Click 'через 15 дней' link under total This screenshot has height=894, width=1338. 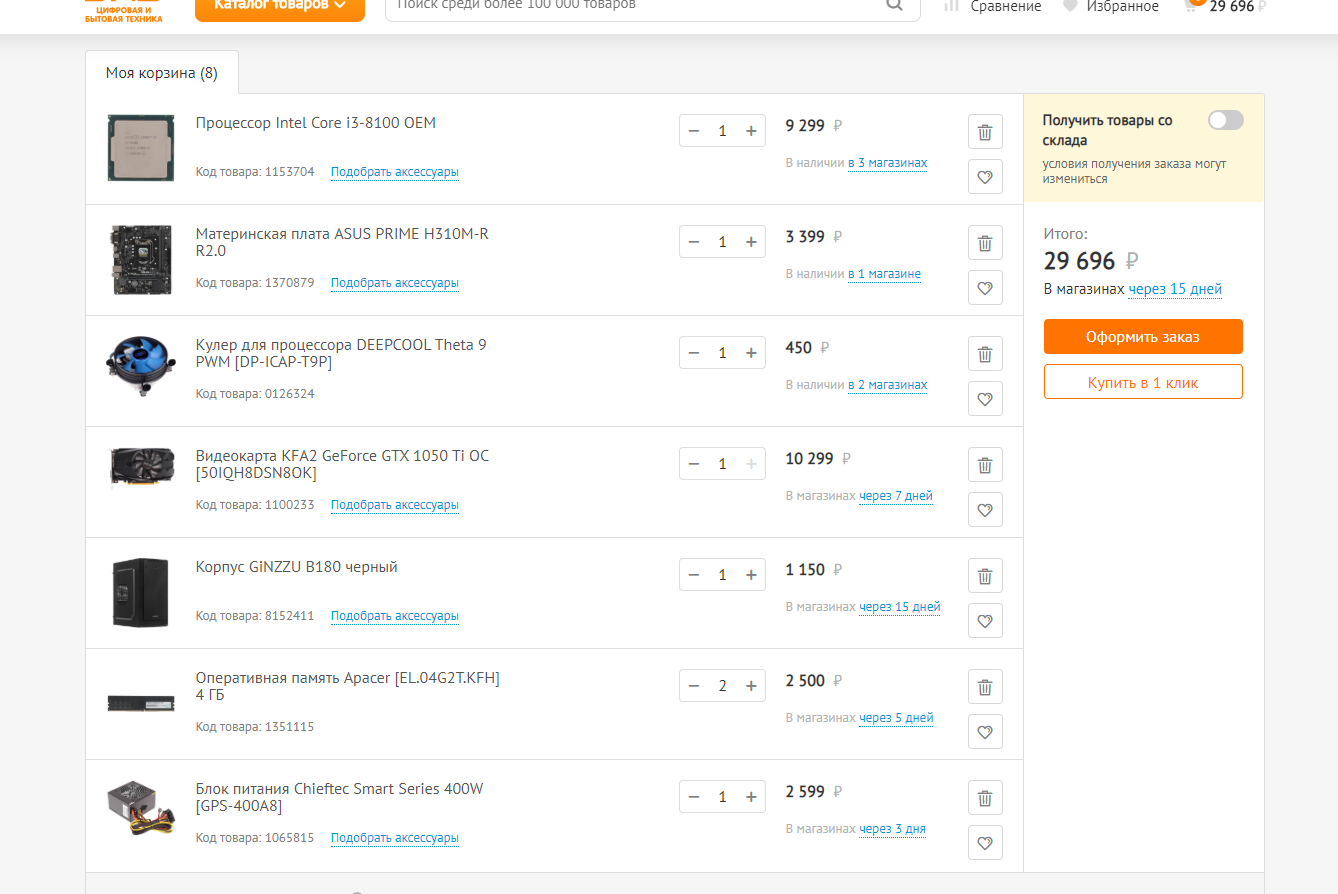point(1175,290)
